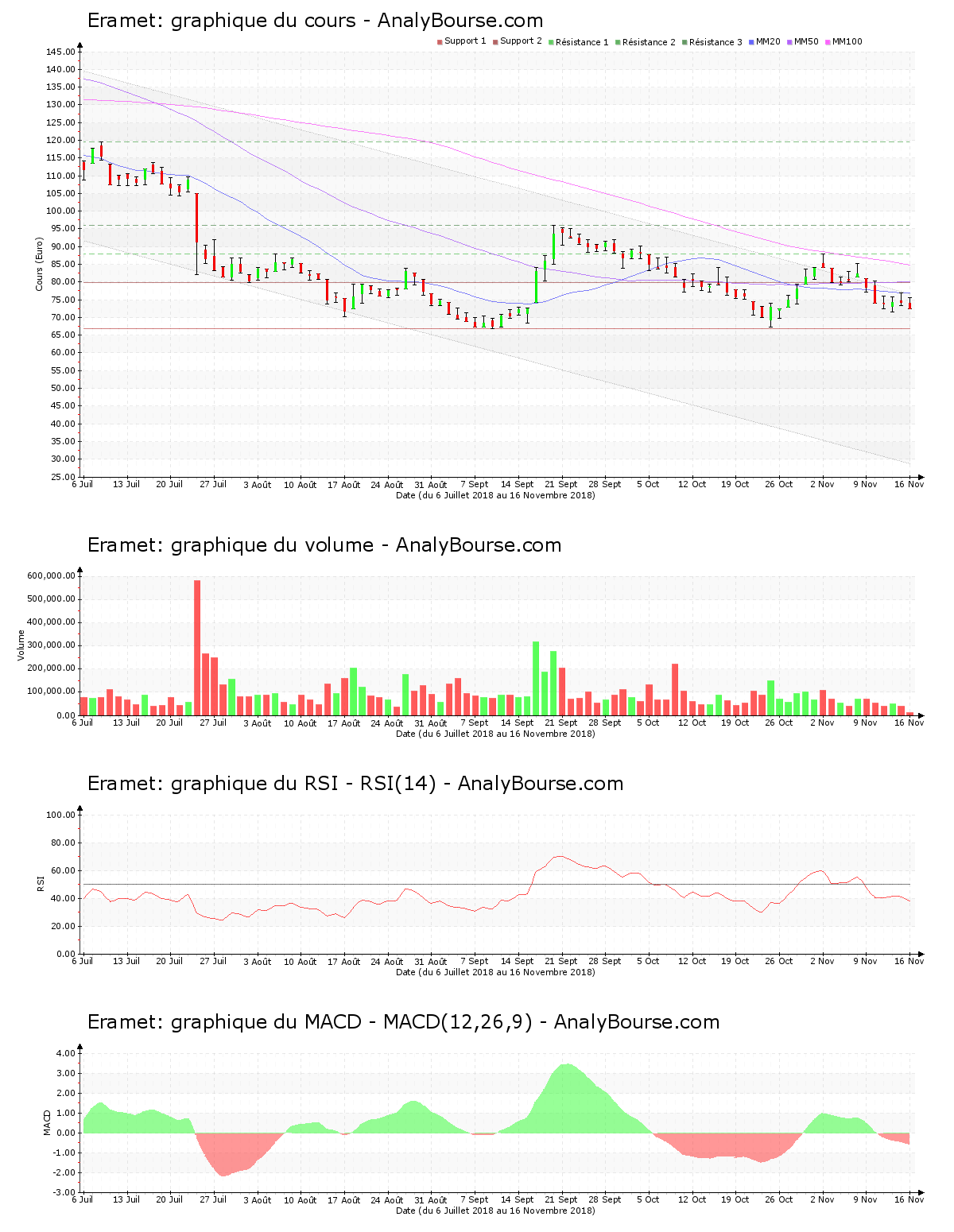Image resolution: width=954 pixels, height=1232 pixels.
Task: Click the 25.00 value on price axis
Action: [x=63, y=477]
